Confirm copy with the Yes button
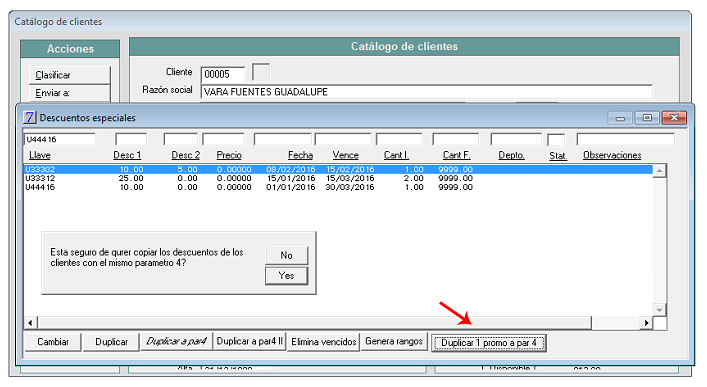This screenshot has width=707, height=387. tap(286, 276)
